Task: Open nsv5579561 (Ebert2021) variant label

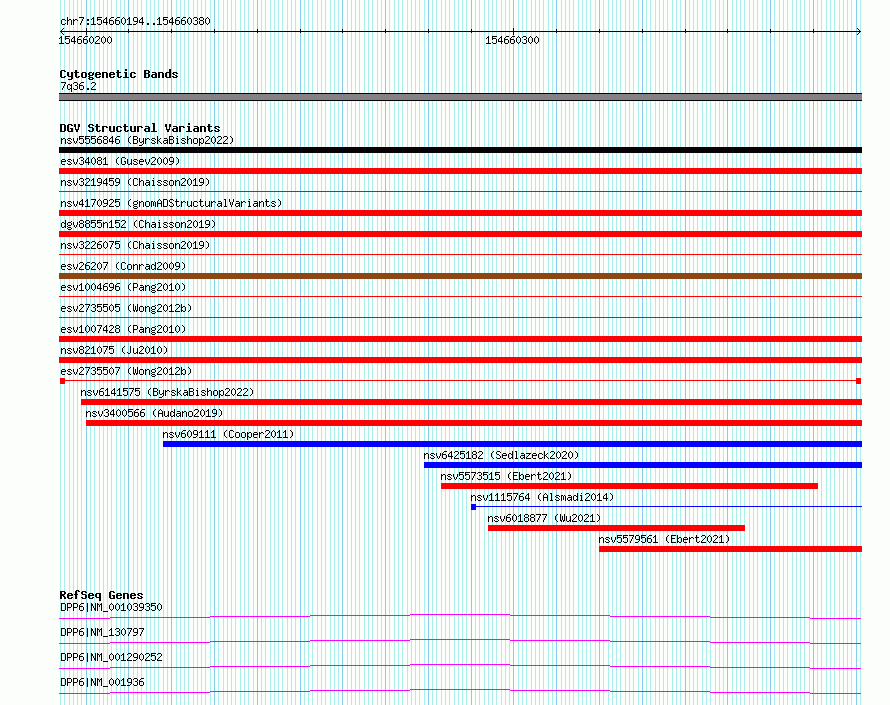Action: click(664, 539)
